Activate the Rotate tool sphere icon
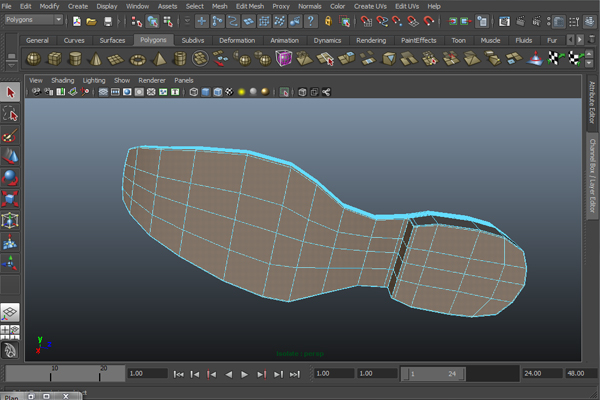This screenshot has width=600, height=400. (x=10, y=178)
